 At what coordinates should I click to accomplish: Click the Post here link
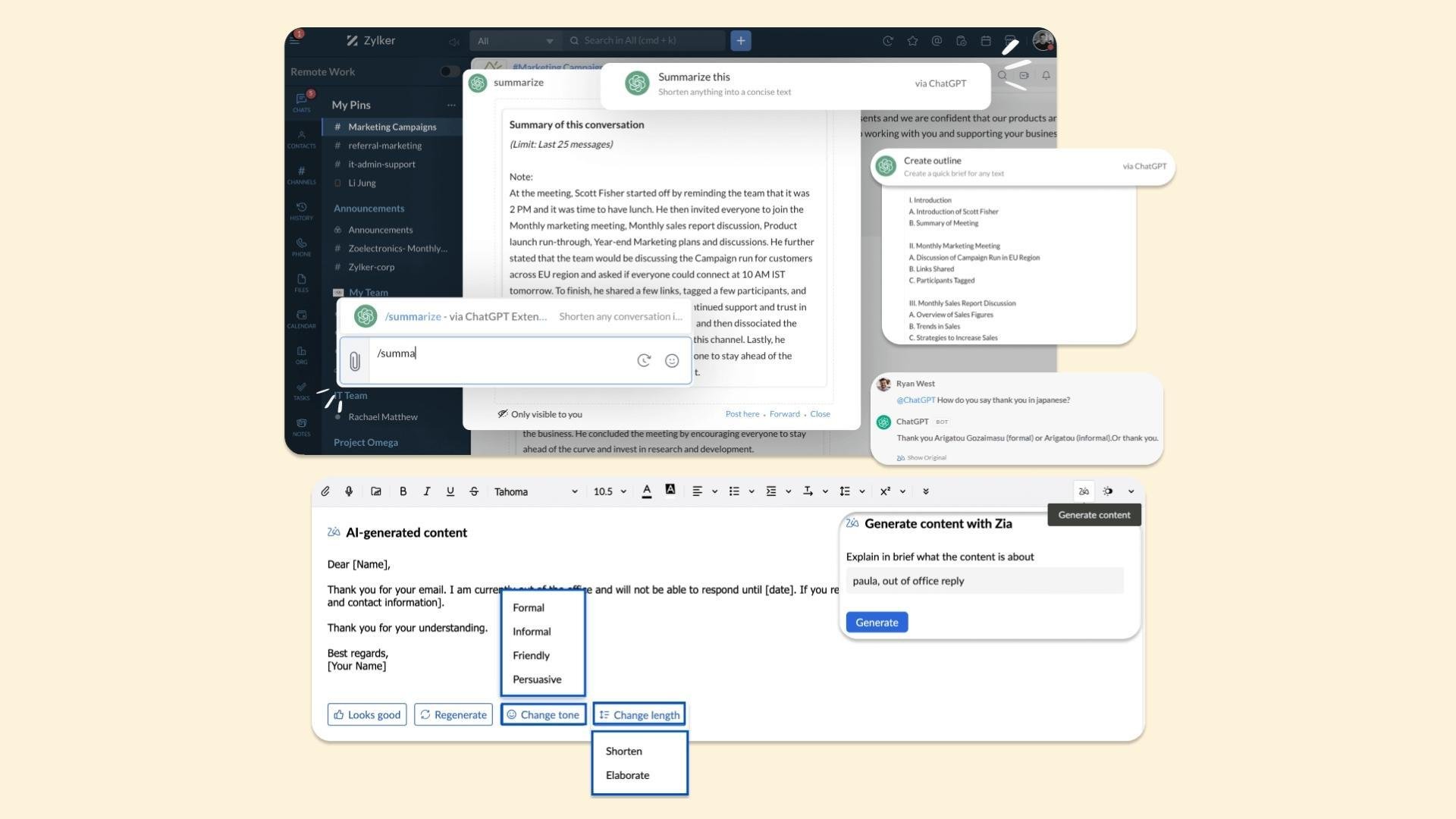point(742,414)
